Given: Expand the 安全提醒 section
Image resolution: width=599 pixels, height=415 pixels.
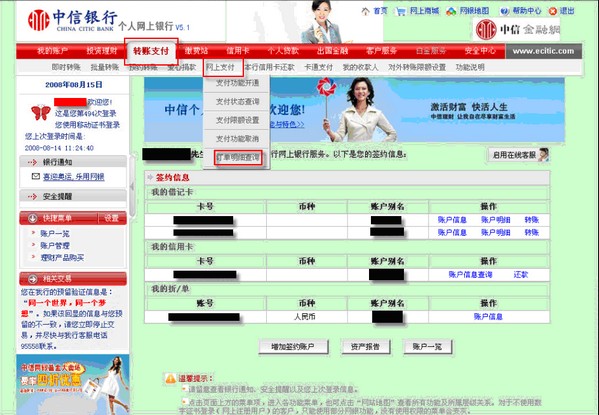Looking at the screenshot, I should pyautogui.click(x=73, y=196).
